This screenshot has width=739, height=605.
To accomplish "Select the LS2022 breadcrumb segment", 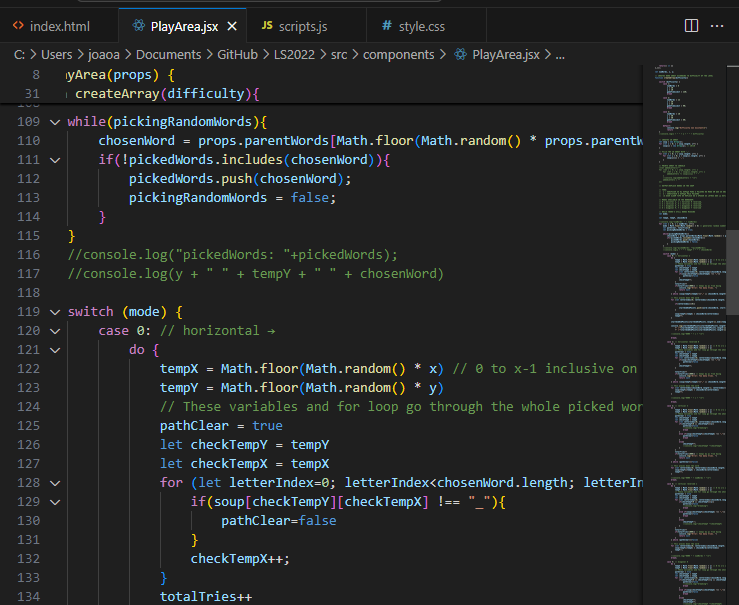I will pos(294,55).
